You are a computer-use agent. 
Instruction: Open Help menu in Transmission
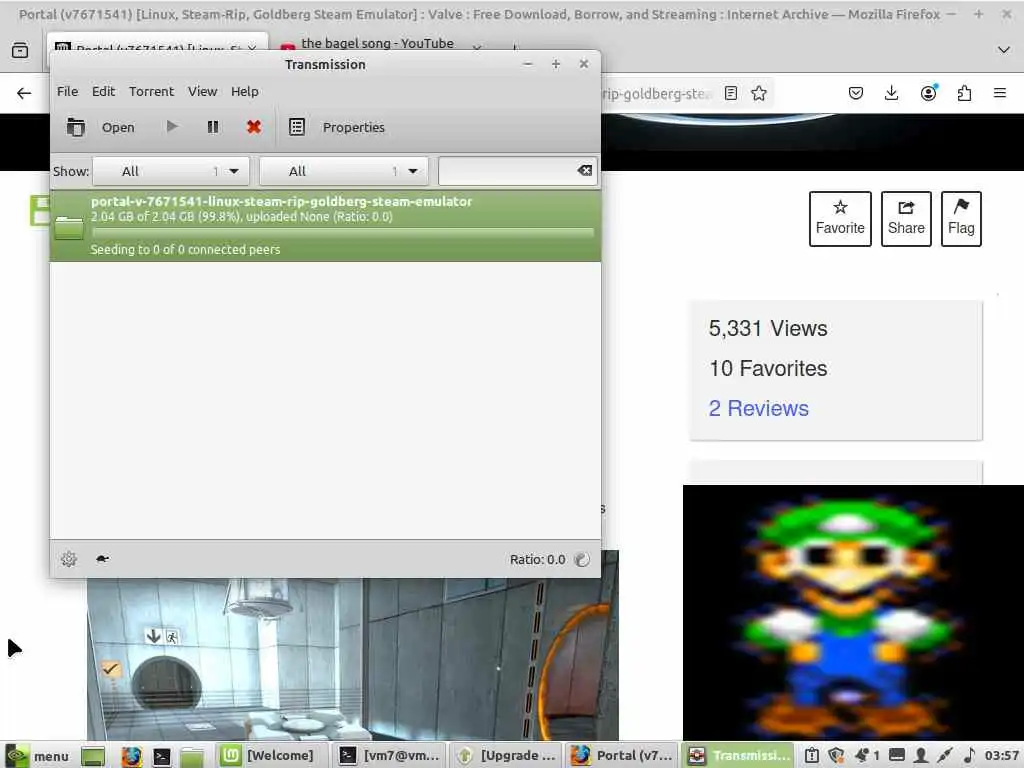[x=245, y=91]
